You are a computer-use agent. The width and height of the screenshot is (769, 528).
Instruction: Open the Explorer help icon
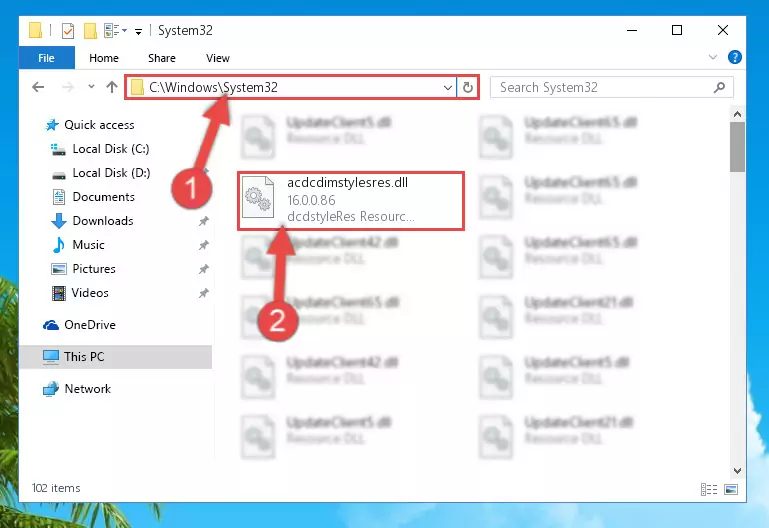click(734, 57)
